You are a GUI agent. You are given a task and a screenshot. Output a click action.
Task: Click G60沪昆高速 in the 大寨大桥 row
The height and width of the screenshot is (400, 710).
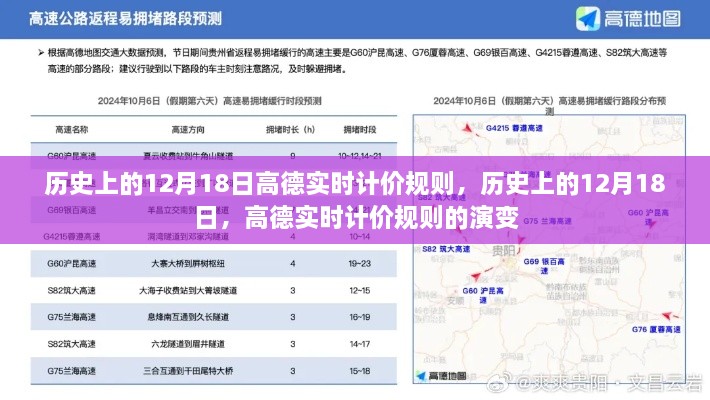(x=72, y=263)
